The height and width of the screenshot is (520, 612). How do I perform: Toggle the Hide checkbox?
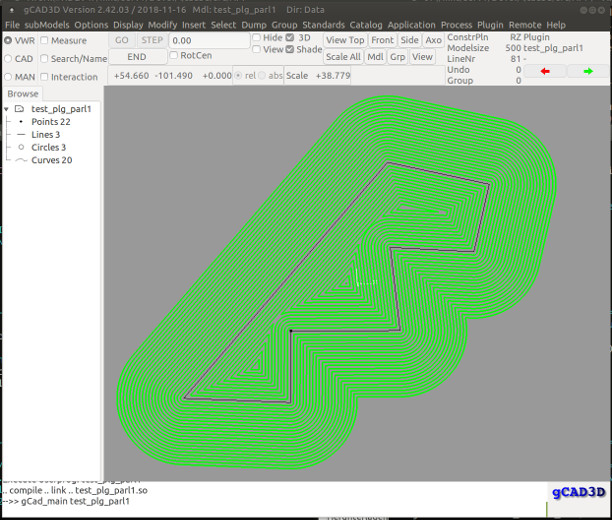[256, 37]
